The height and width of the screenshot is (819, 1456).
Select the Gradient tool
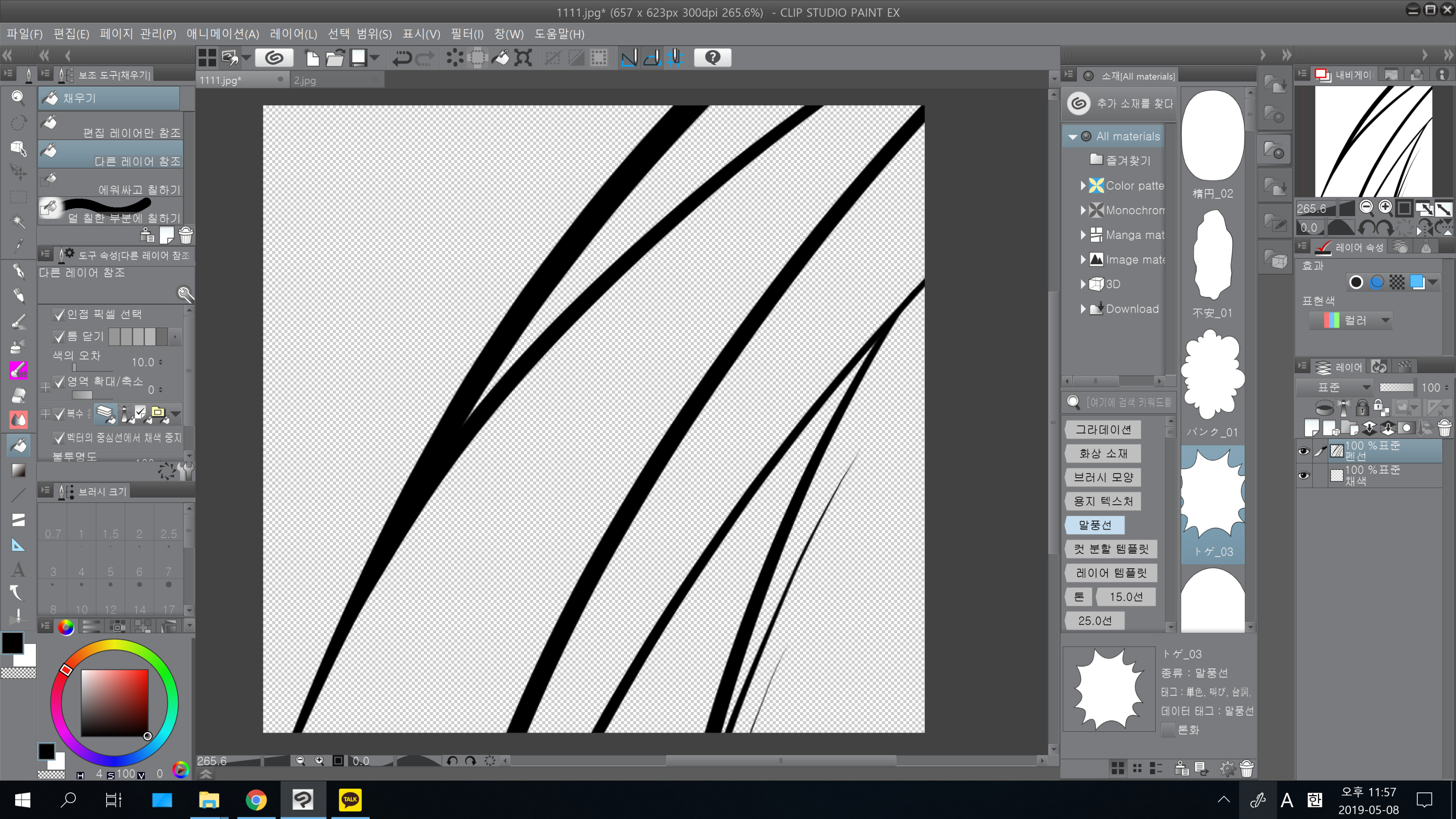coord(18,470)
